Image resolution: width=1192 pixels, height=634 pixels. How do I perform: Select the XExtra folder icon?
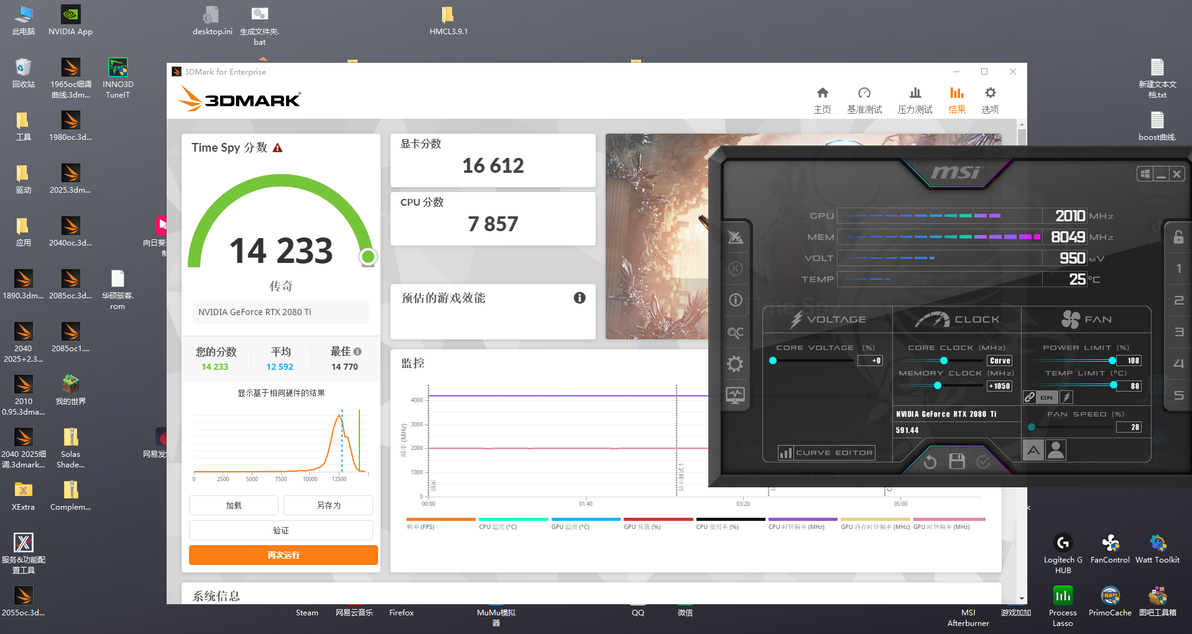tap(23, 496)
